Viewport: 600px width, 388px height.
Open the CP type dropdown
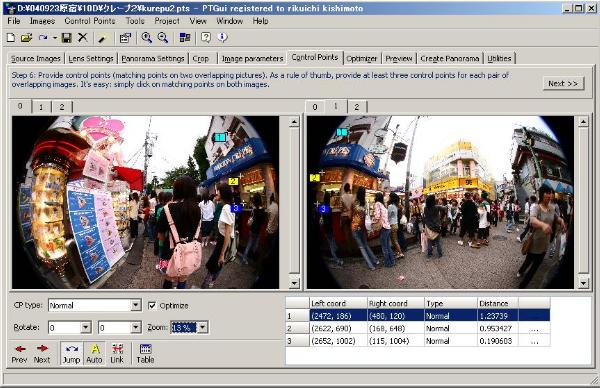136,305
